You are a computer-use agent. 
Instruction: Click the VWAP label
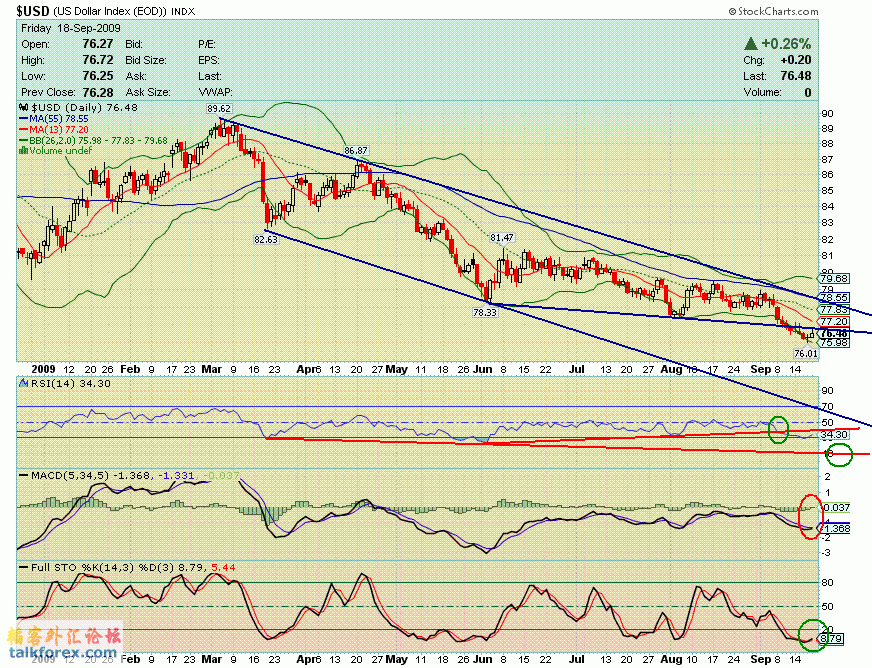click(x=215, y=92)
